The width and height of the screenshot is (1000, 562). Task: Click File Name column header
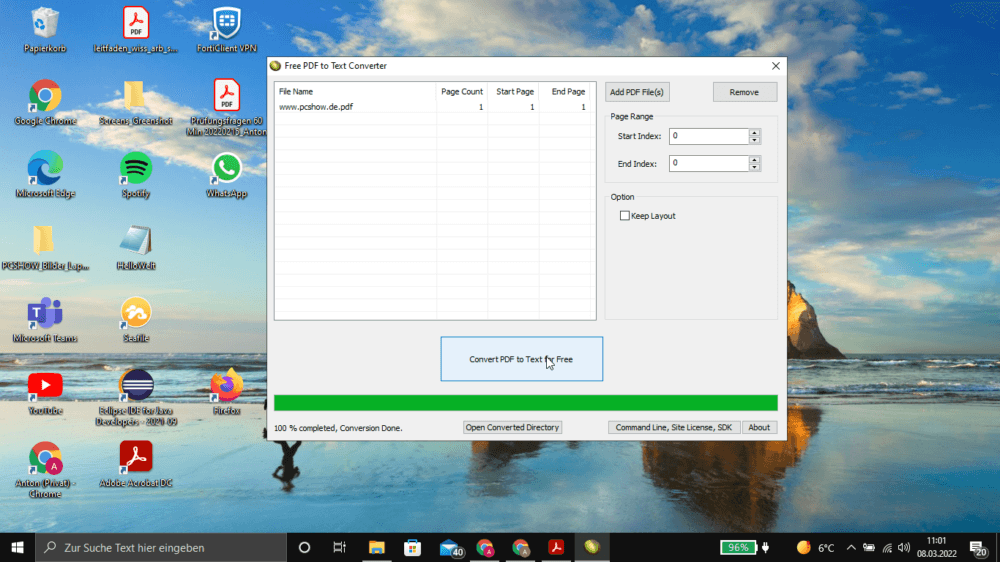[x=355, y=91]
